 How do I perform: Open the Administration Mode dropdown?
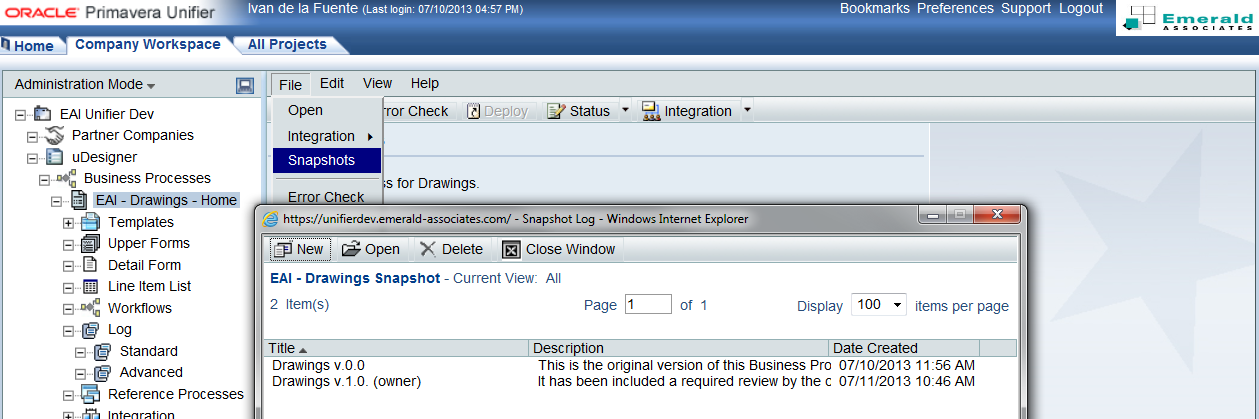point(85,85)
